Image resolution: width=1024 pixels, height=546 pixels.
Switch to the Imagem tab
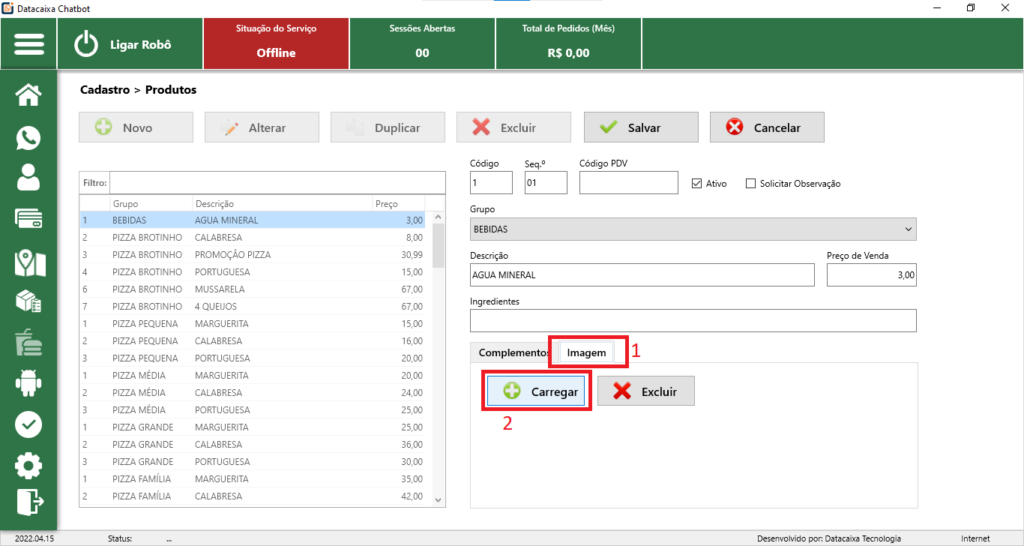(x=586, y=353)
